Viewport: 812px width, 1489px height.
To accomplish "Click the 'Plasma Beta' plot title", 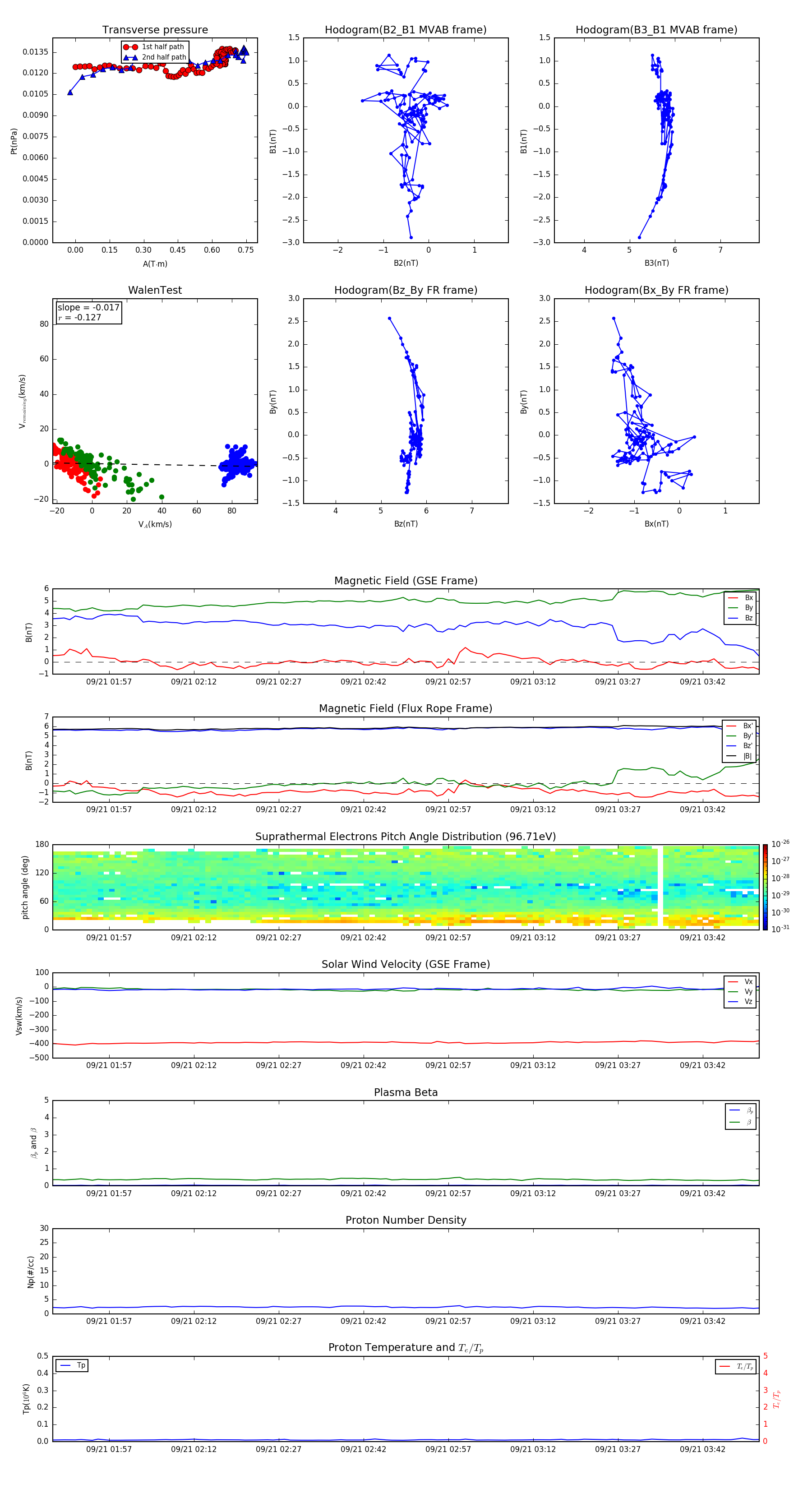I will click(x=406, y=1093).
